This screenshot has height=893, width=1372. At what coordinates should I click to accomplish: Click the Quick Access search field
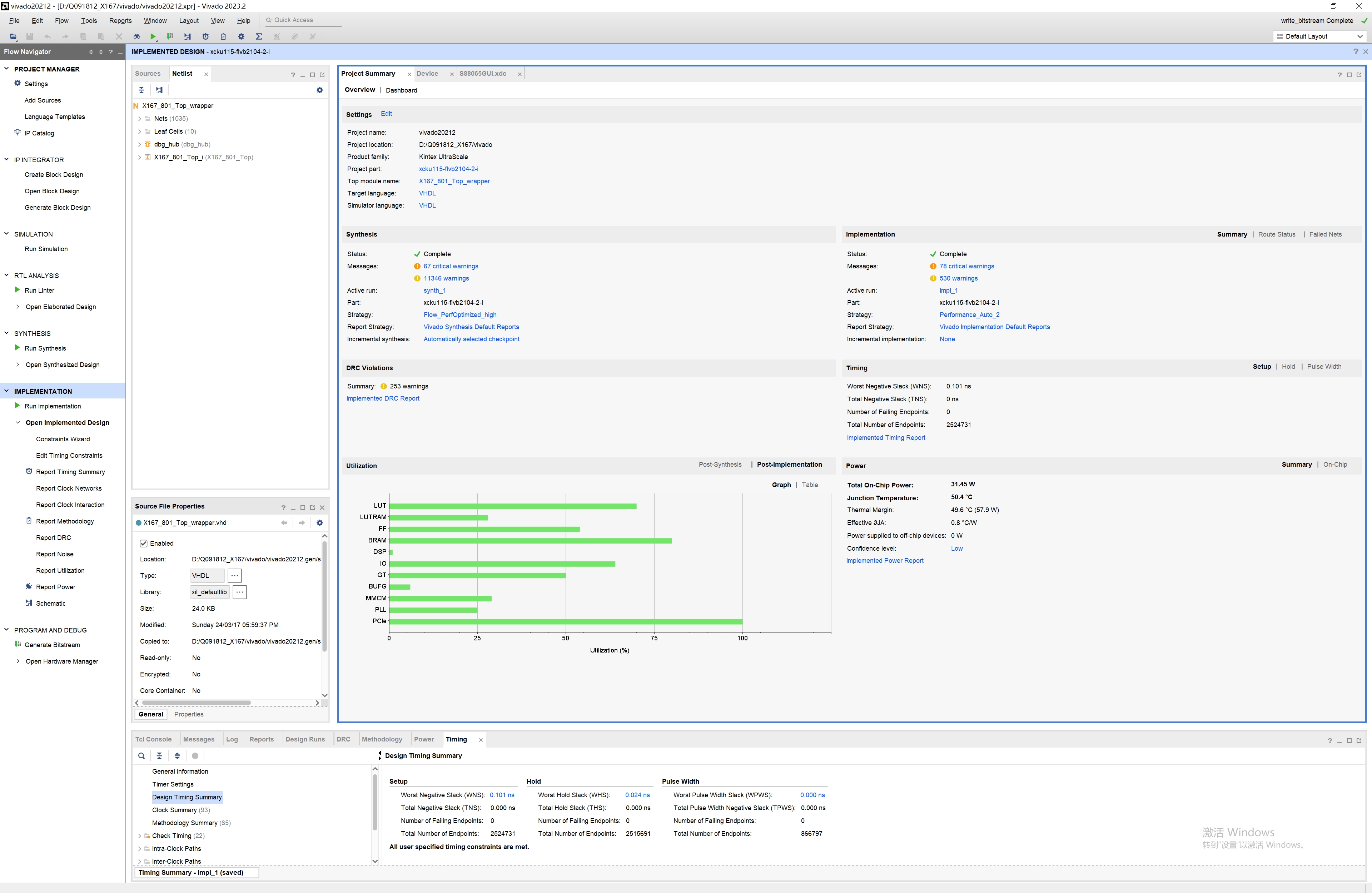click(303, 20)
